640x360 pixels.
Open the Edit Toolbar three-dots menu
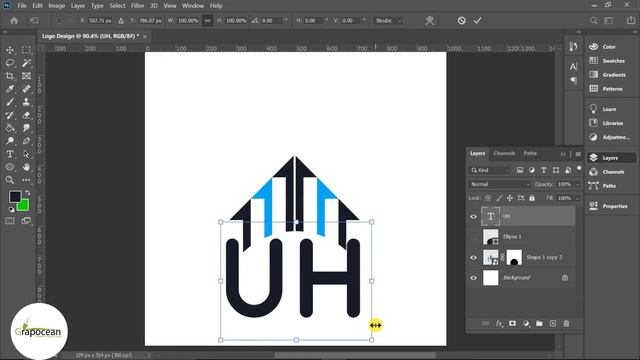[26, 180]
